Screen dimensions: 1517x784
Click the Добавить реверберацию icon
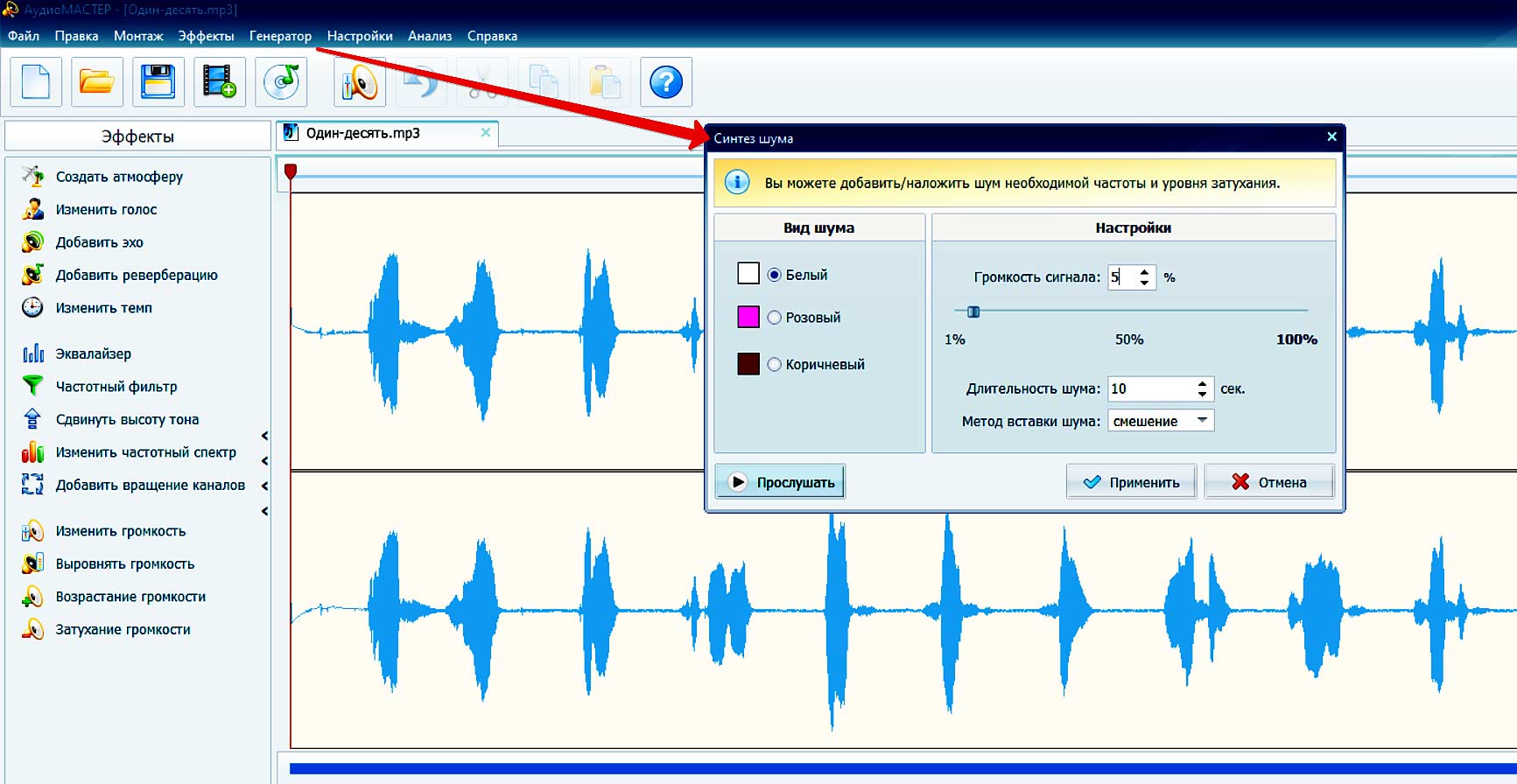(32, 275)
